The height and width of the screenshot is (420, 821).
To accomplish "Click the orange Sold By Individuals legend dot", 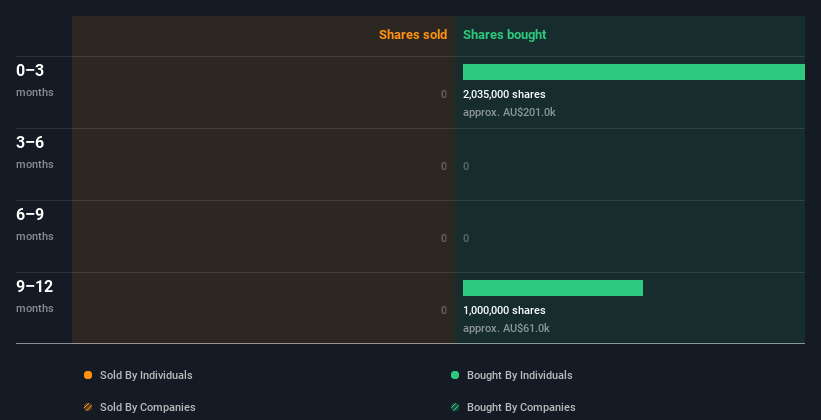I will 88,375.
